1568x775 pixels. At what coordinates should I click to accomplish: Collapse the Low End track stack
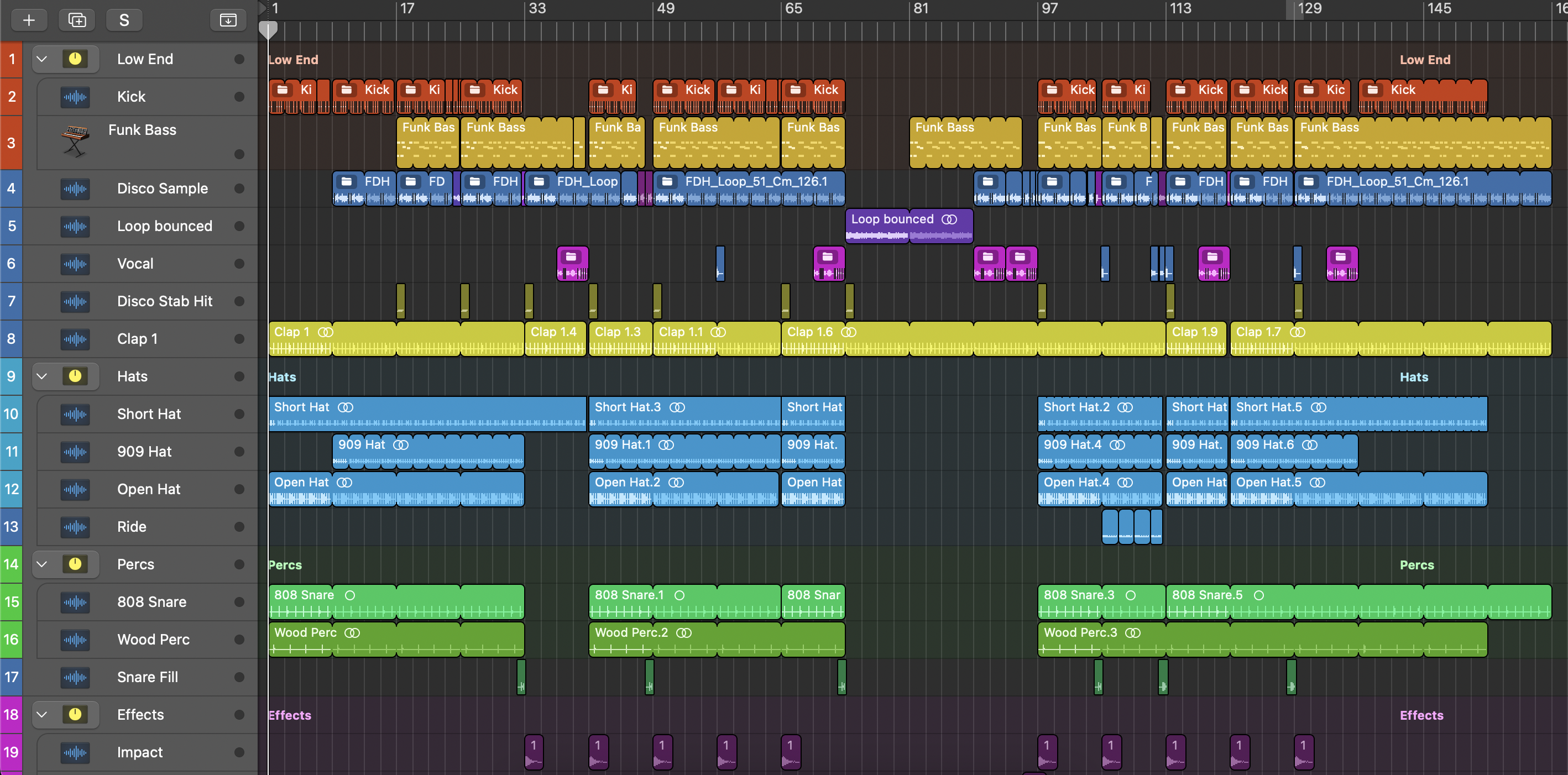pos(42,59)
